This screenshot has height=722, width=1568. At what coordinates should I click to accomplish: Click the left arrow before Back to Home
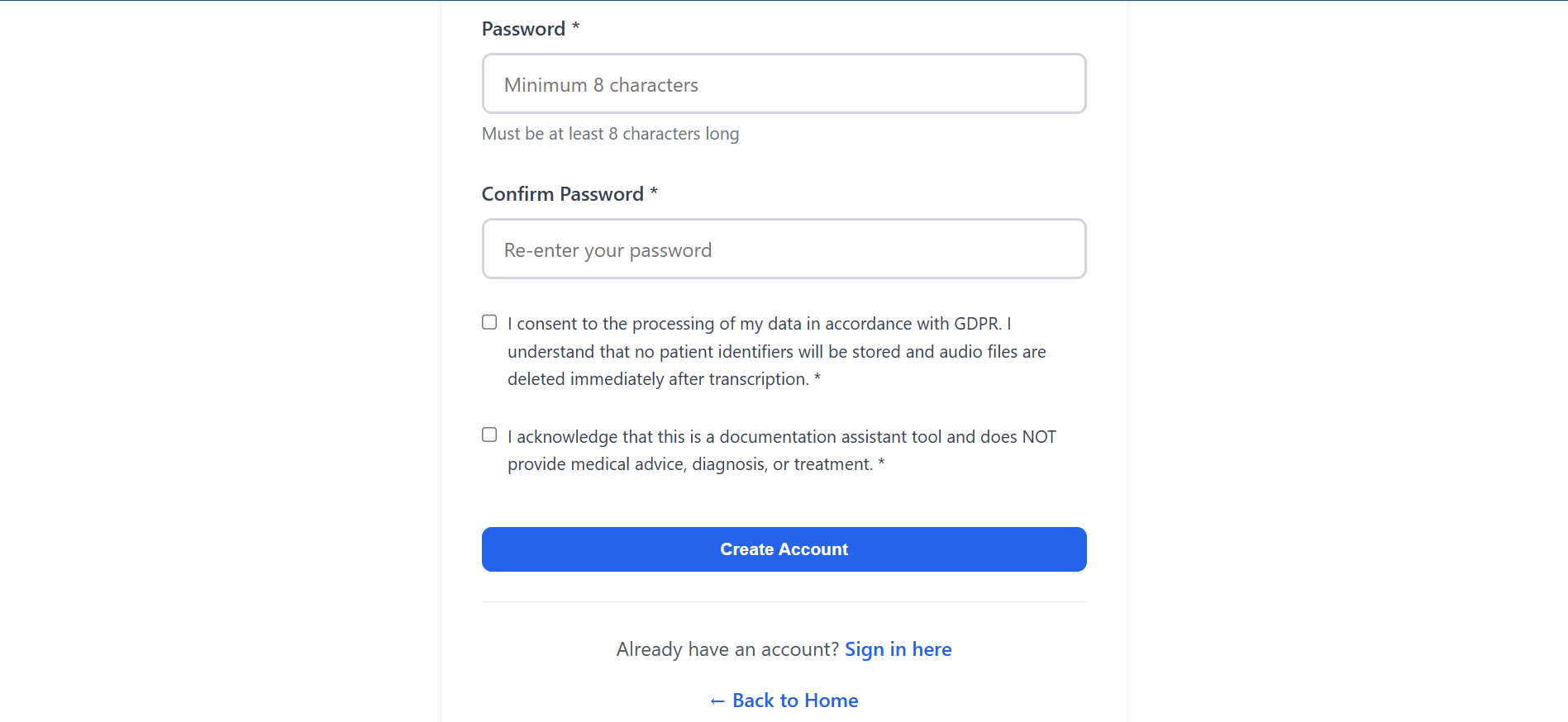click(717, 701)
